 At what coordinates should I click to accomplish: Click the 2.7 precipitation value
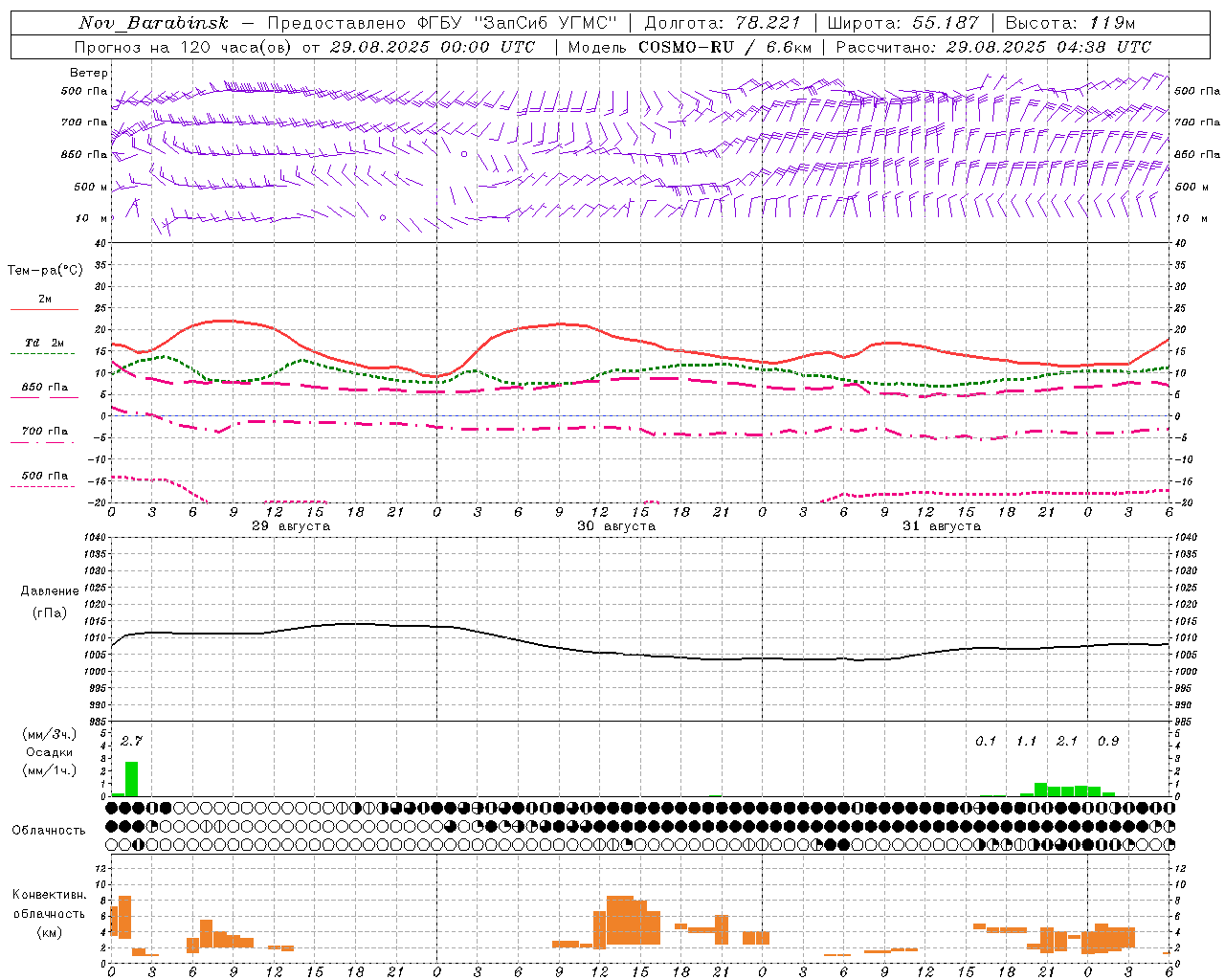click(x=131, y=741)
